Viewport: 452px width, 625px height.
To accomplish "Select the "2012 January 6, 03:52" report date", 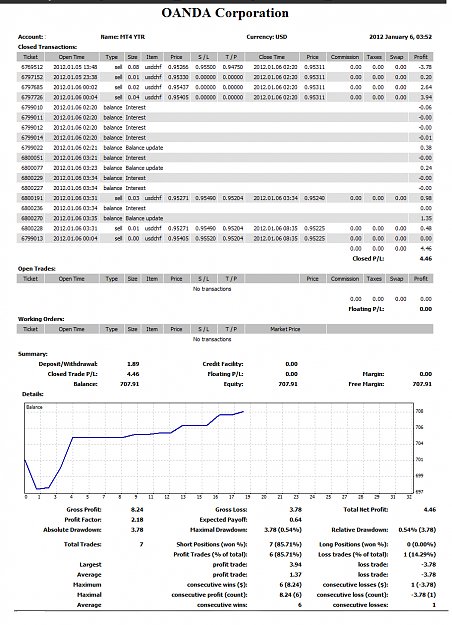I will click(x=400, y=37).
